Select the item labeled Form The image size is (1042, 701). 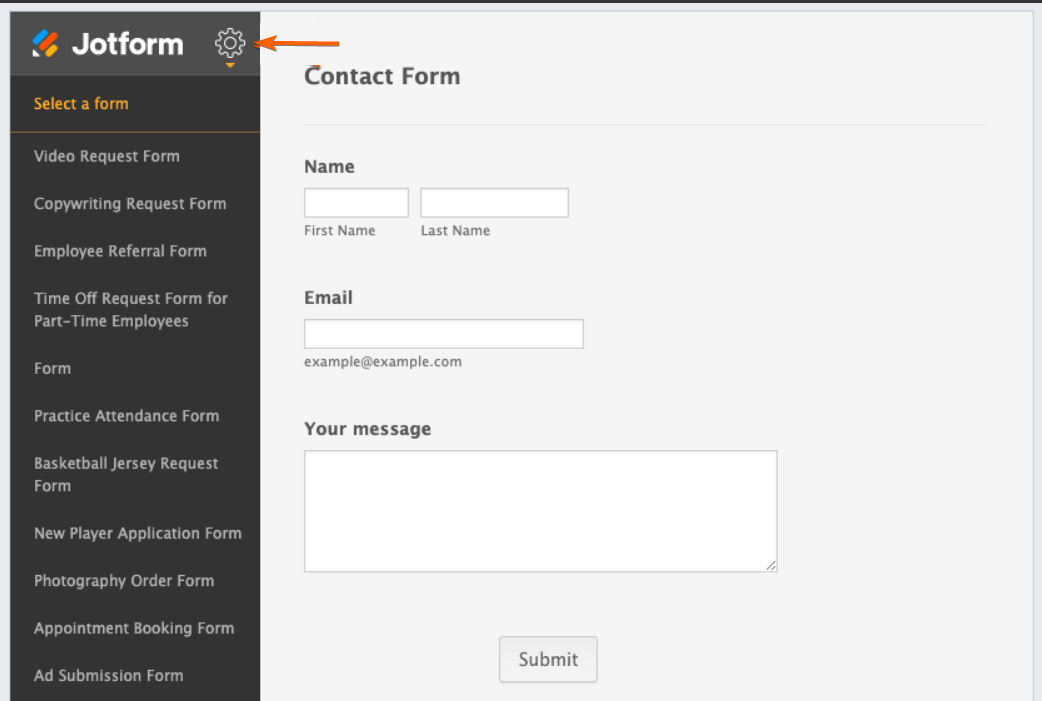click(52, 369)
